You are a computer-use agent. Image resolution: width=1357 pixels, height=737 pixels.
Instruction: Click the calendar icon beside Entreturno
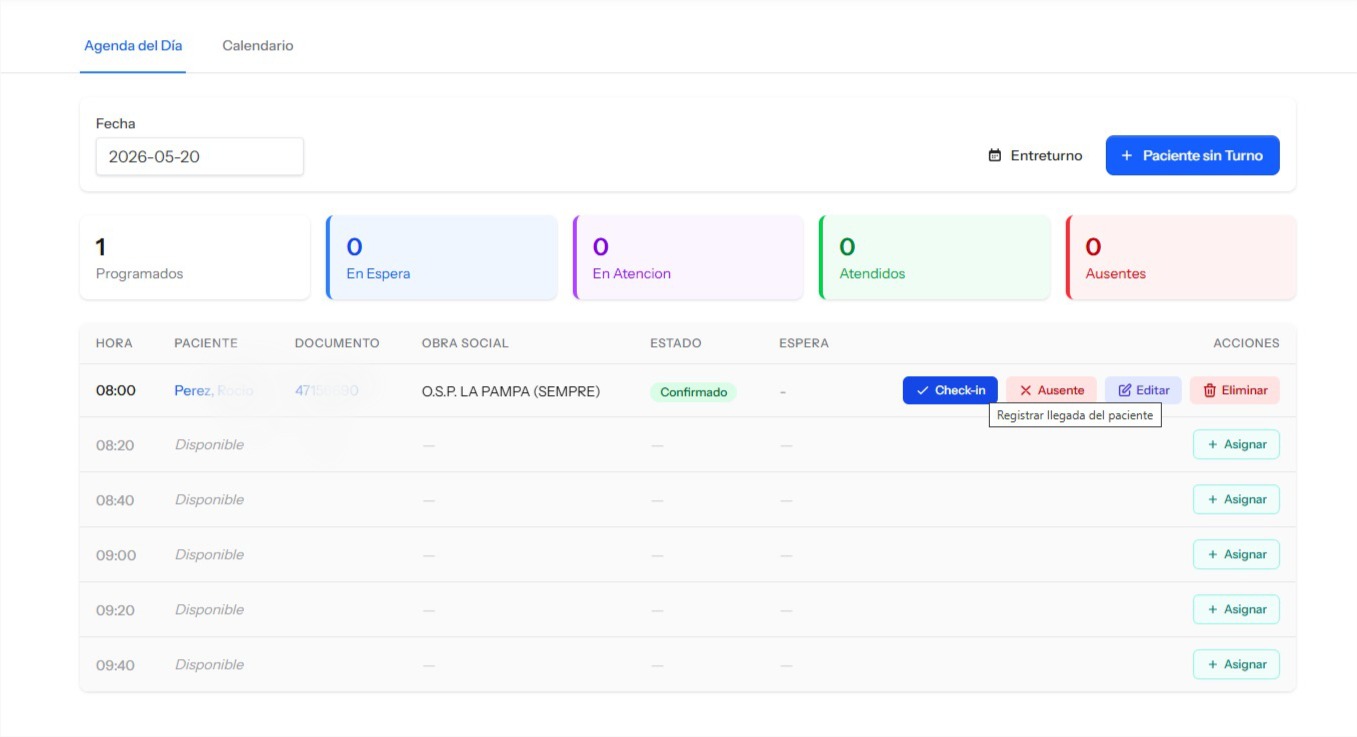tap(995, 156)
